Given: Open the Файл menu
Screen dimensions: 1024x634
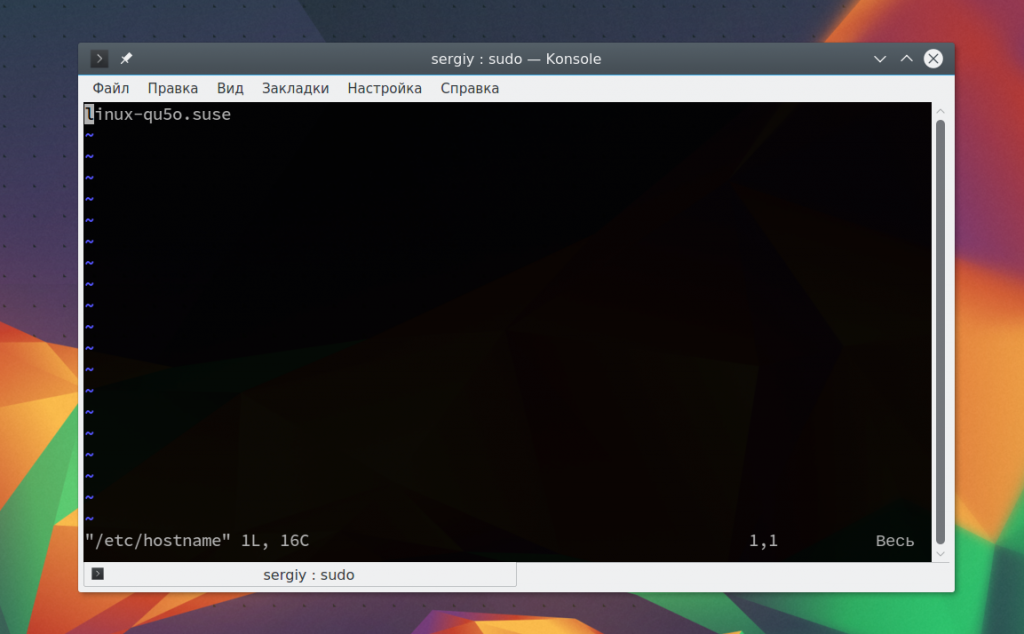Looking at the screenshot, I should [110, 88].
